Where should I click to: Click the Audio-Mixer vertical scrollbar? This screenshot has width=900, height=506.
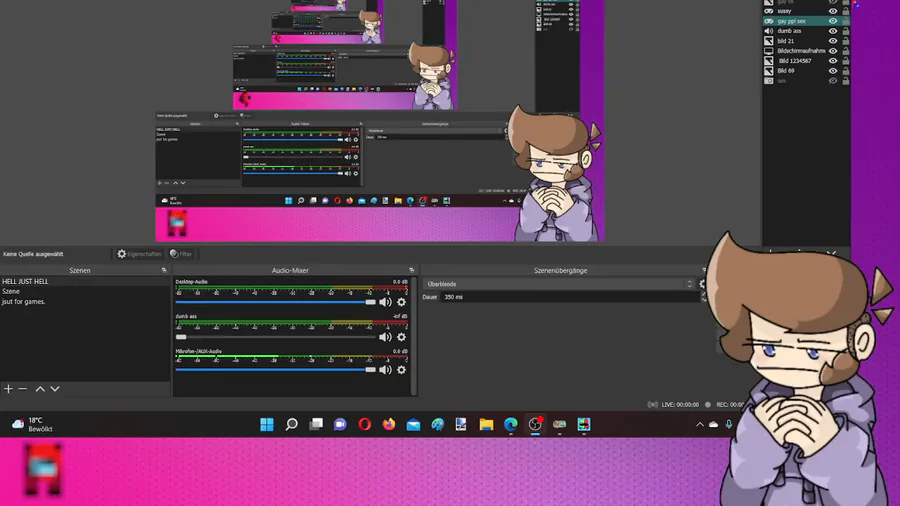click(x=414, y=336)
